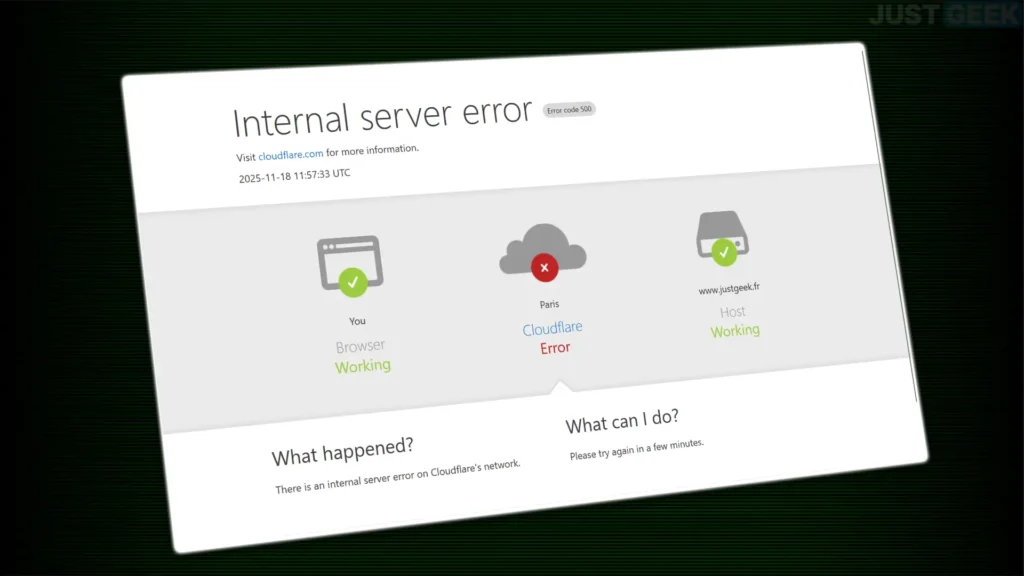This screenshot has width=1024, height=576.
Task: Click the What can I do? heading
Action: 622,421
